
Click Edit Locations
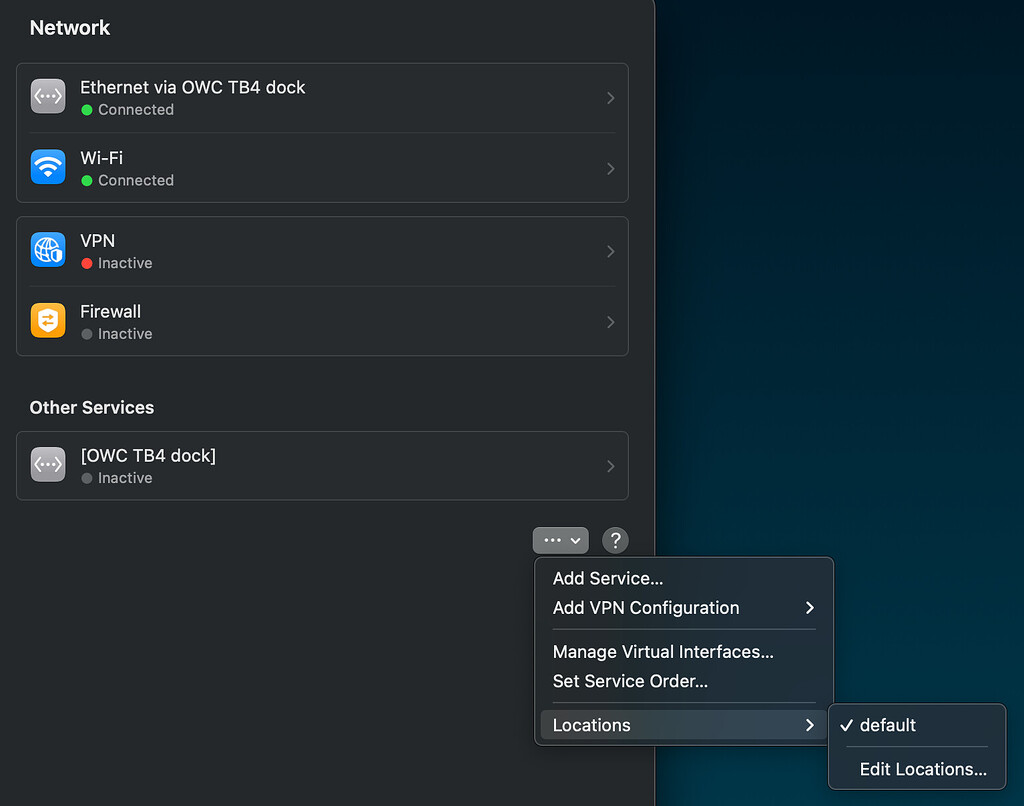click(x=922, y=769)
